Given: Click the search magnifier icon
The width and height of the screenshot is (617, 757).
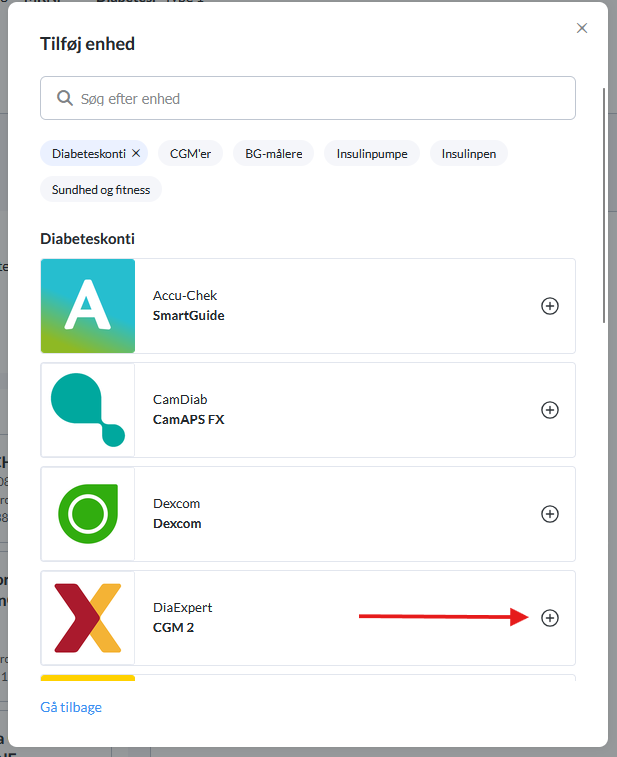Looking at the screenshot, I should 65,98.
